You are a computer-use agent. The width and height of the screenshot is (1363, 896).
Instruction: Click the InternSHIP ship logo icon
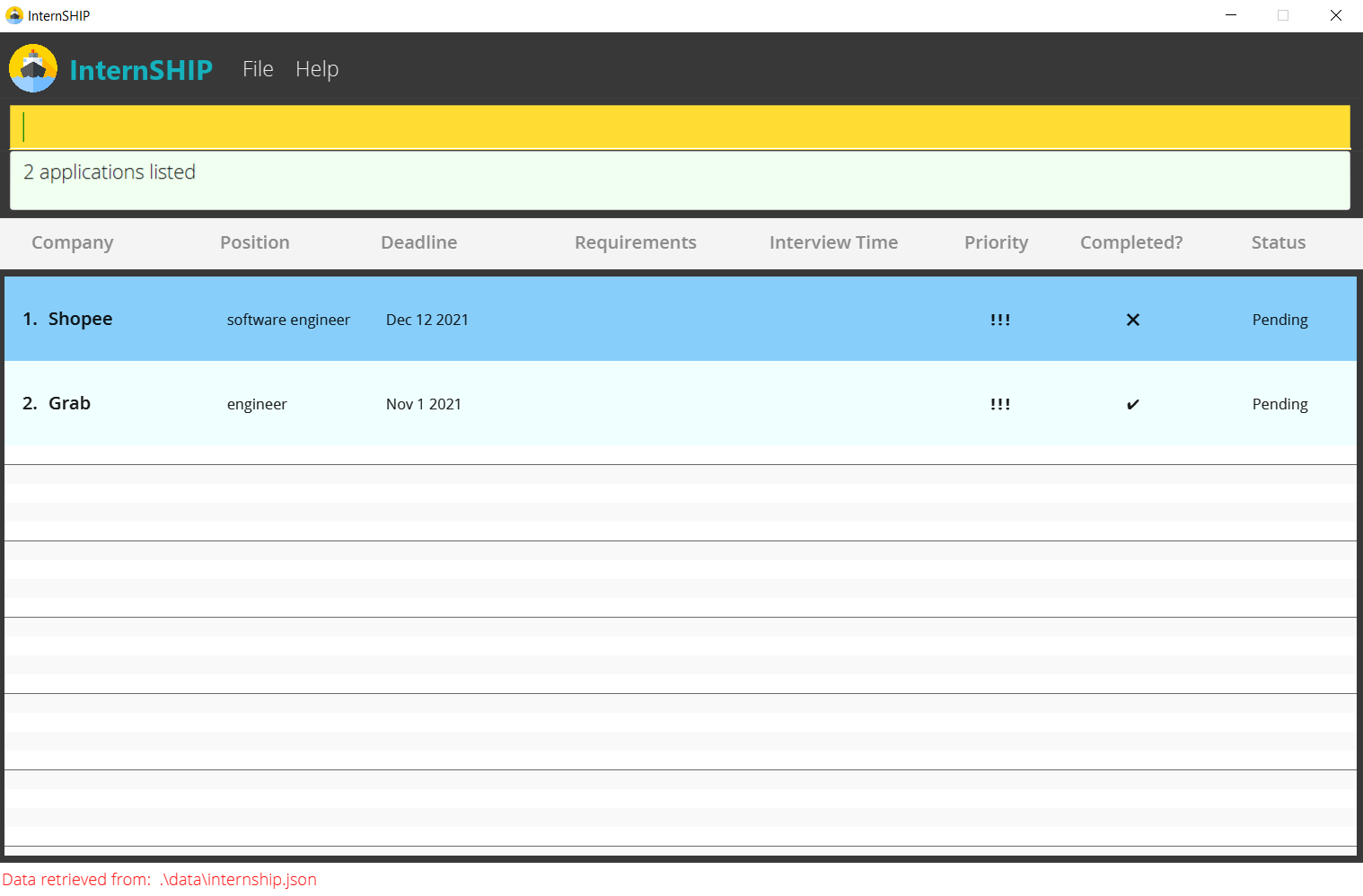tap(33, 68)
